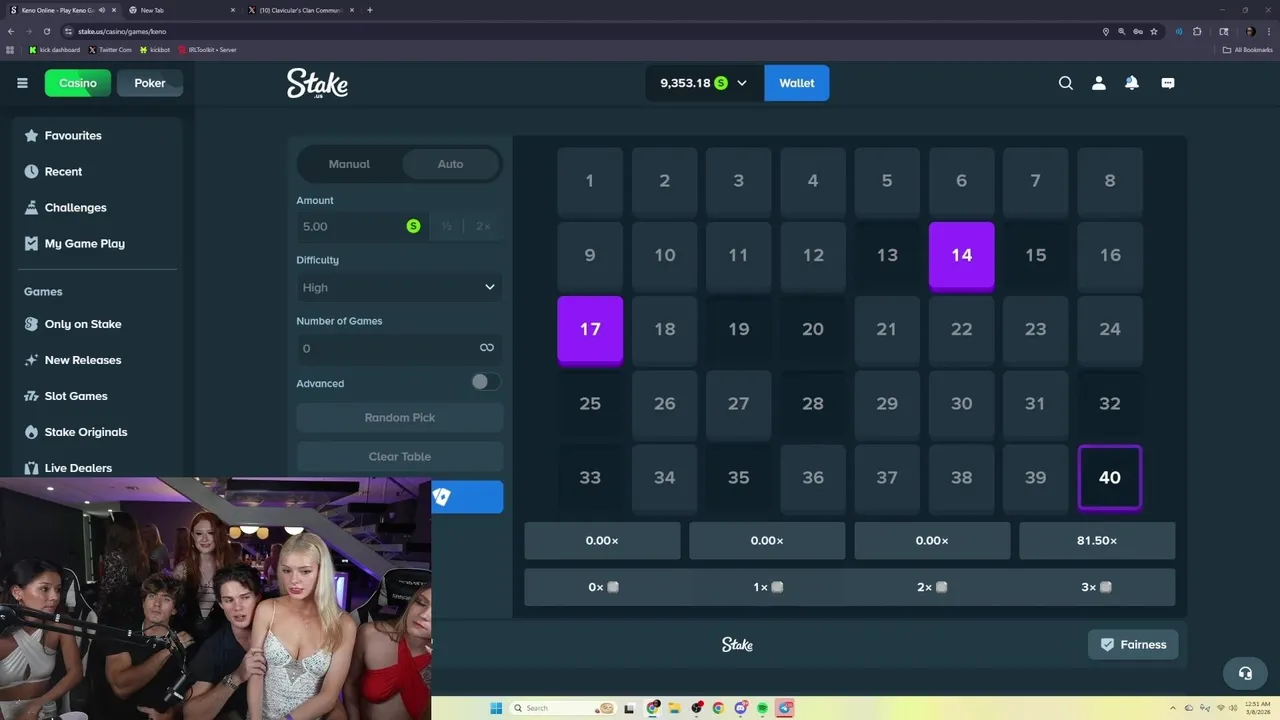Click the search magnifier icon in Stake header
The image size is (1280, 720).
(x=1066, y=83)
